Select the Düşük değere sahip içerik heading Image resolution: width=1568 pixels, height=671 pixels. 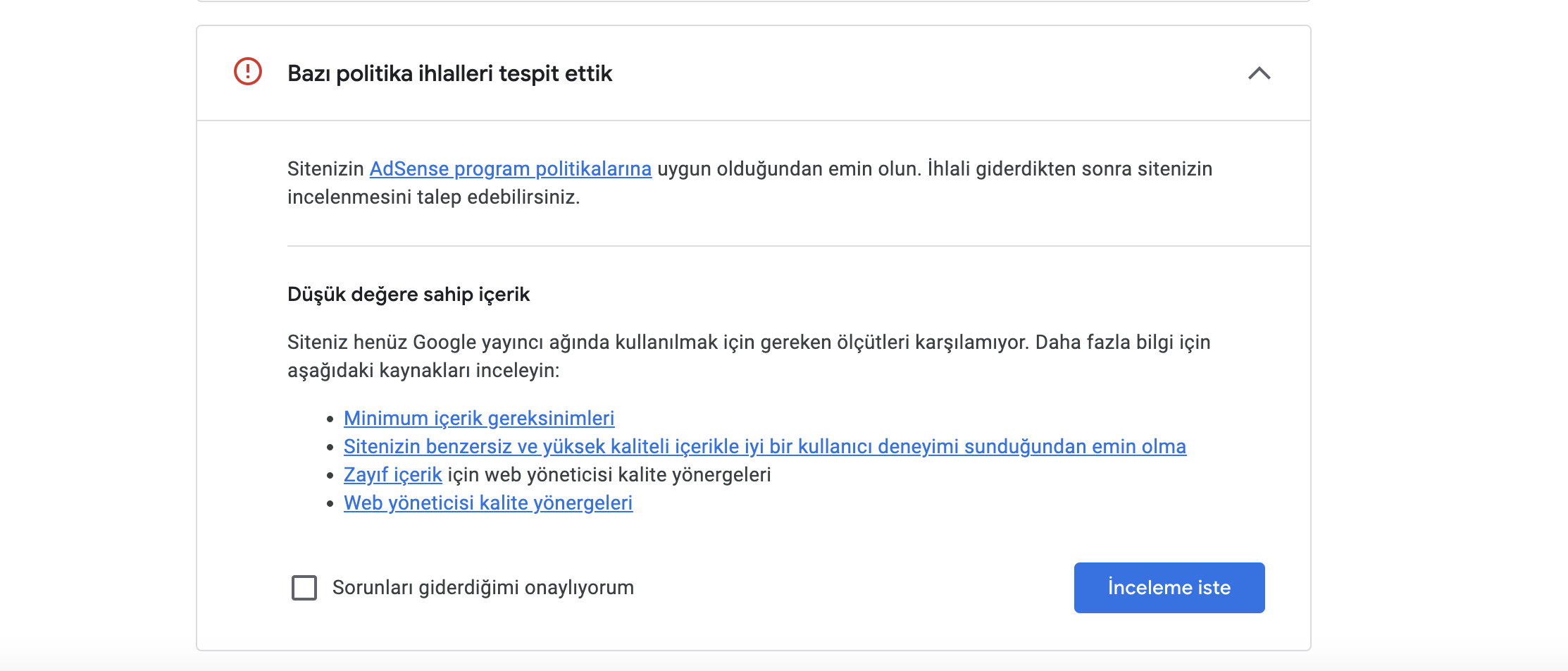(x=409, y=295)
